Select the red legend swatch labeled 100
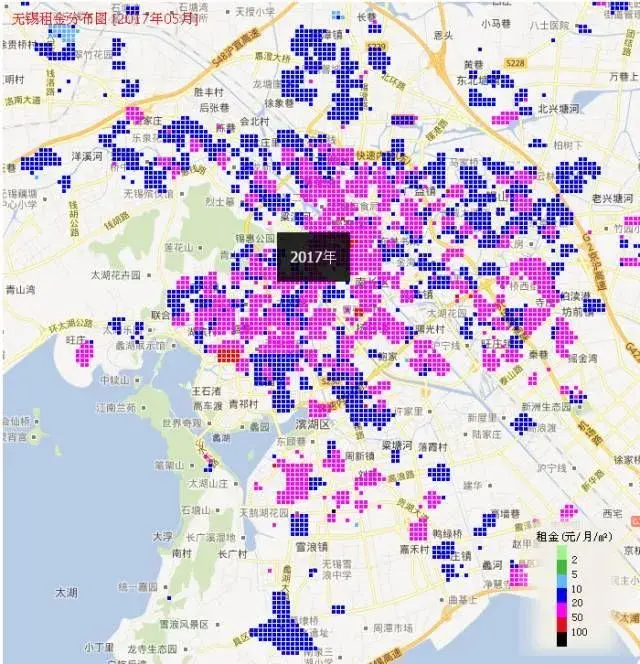Screen dimensions: 640x664 (x=562, y=625)
